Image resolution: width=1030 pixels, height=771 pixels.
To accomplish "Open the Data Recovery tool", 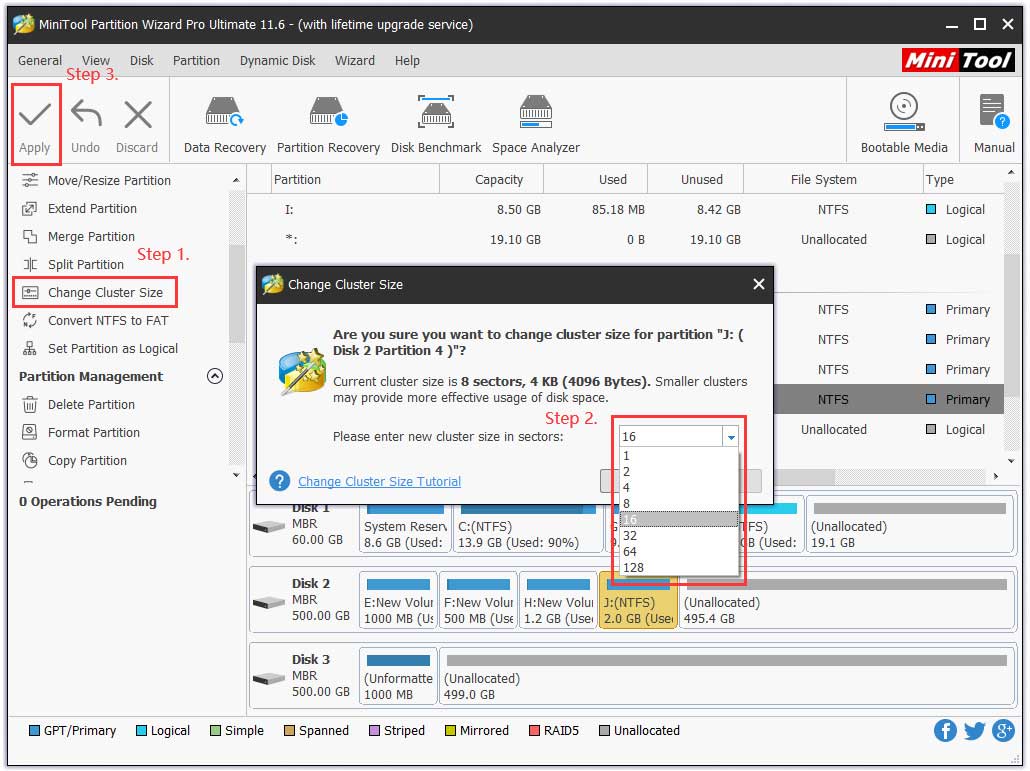I will pyautogui.click(x=224, y=112).
